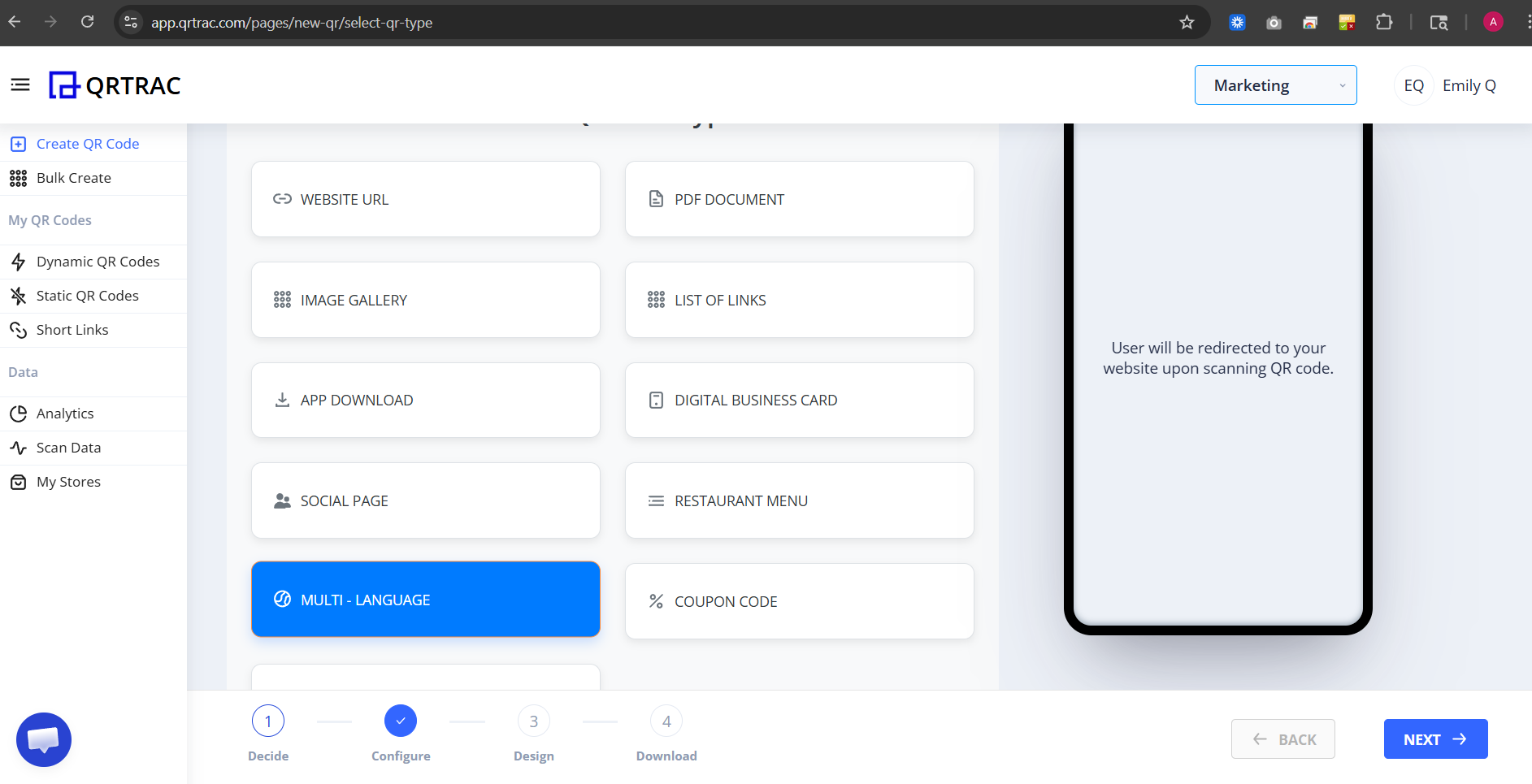The width and height of the screenshot is (1532, 784).
Task: Click the My Stores icon
Action: click(19, 482)
